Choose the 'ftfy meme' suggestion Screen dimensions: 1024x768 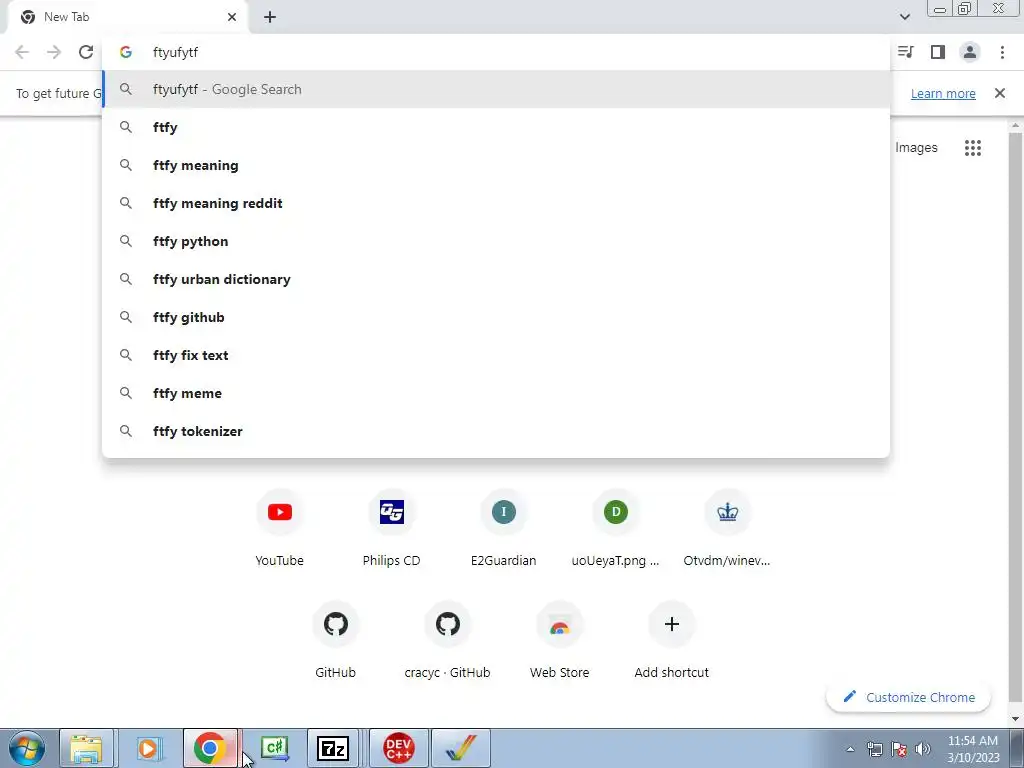(496, 392)
